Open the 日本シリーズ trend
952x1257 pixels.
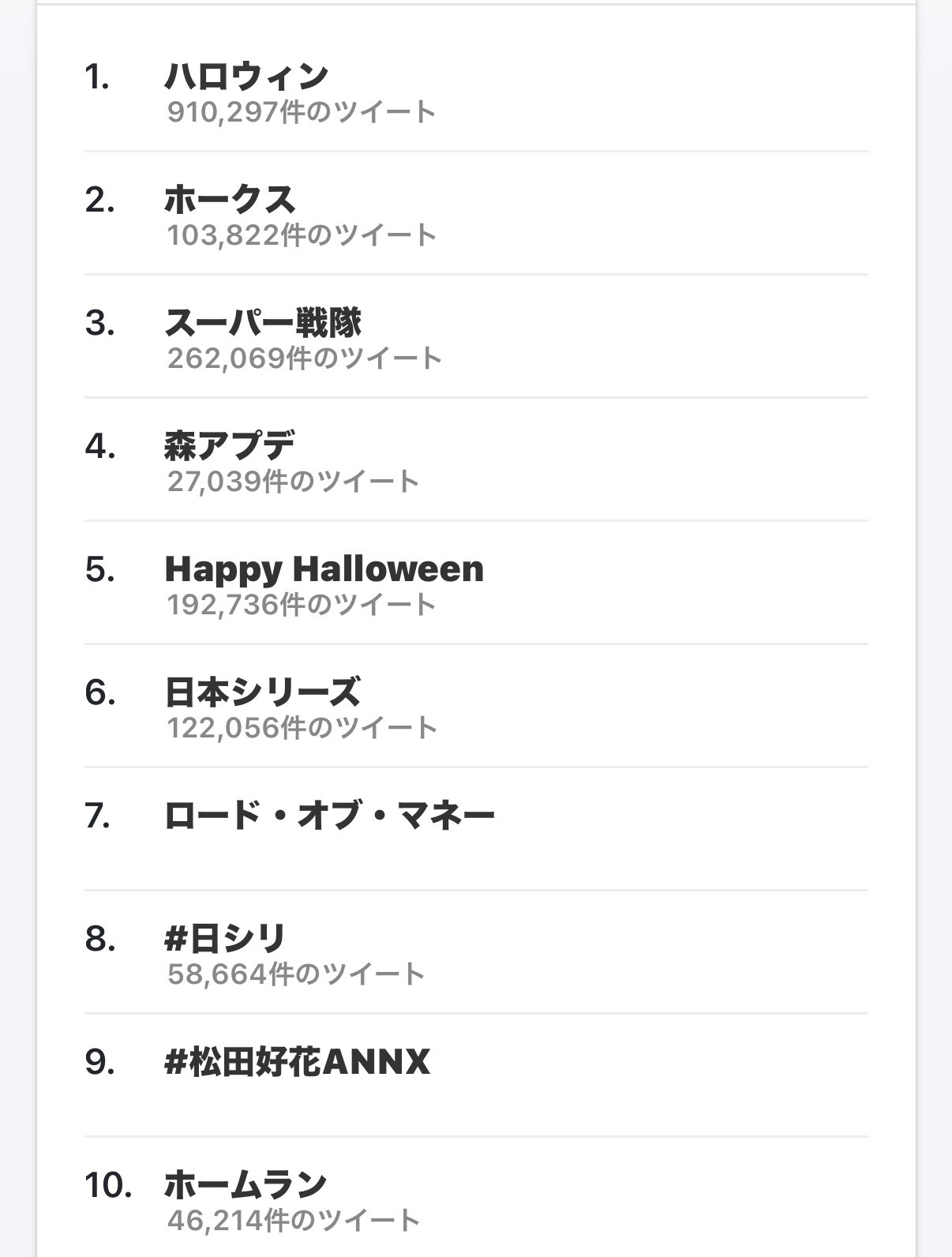tap(262, 692)
